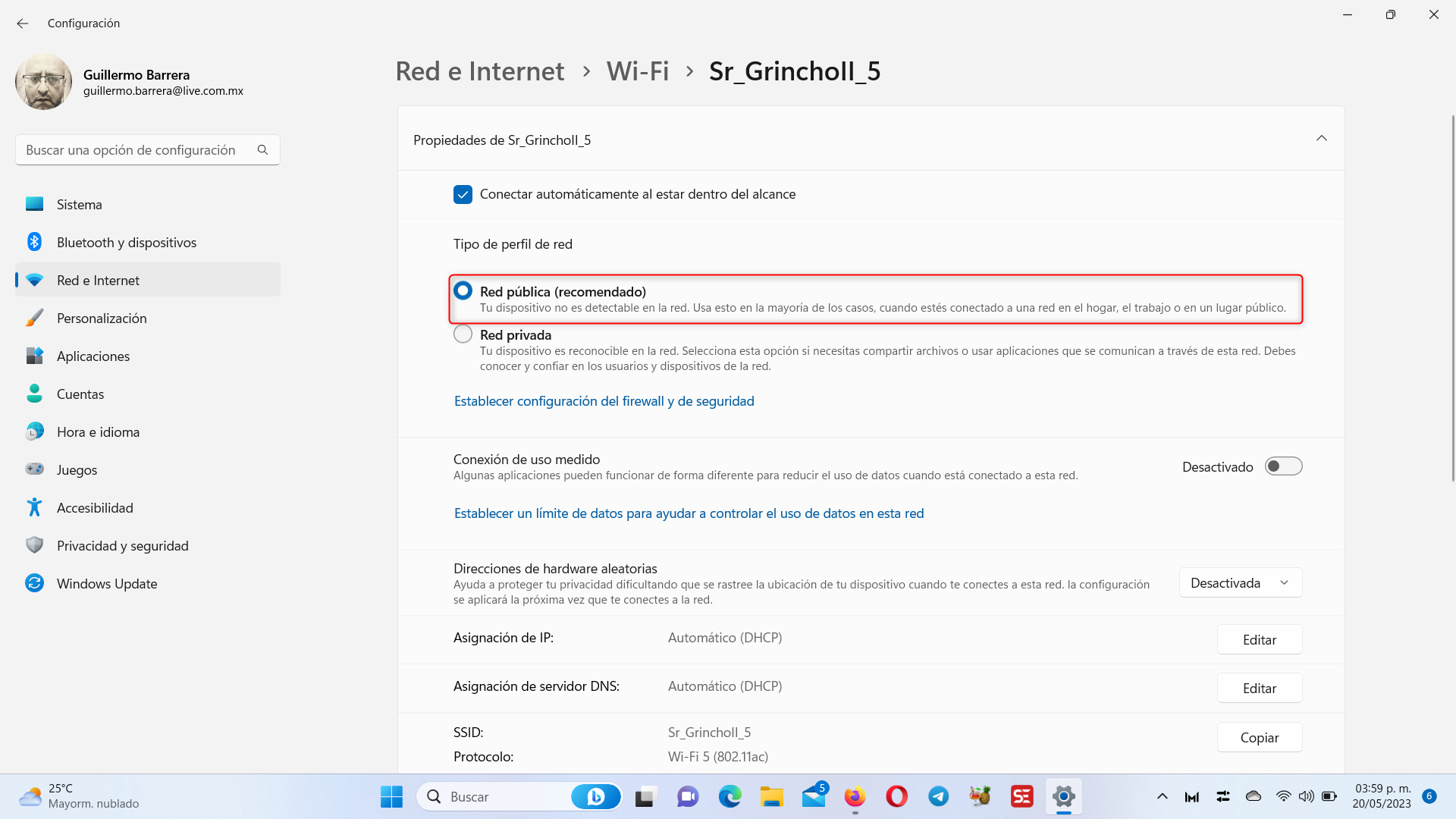Open Bluetooth y dispositivos settings

[127, 243]
